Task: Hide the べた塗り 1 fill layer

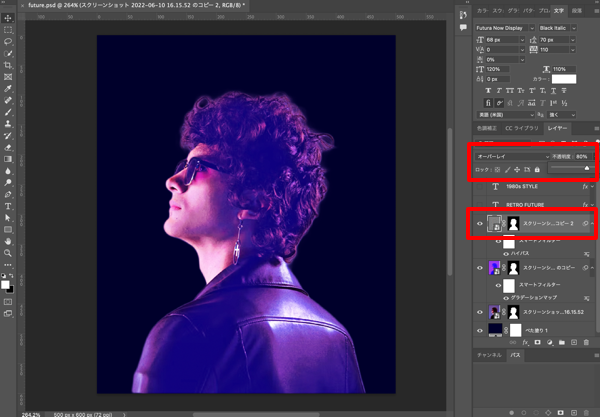Action: [x=480, y=331]
